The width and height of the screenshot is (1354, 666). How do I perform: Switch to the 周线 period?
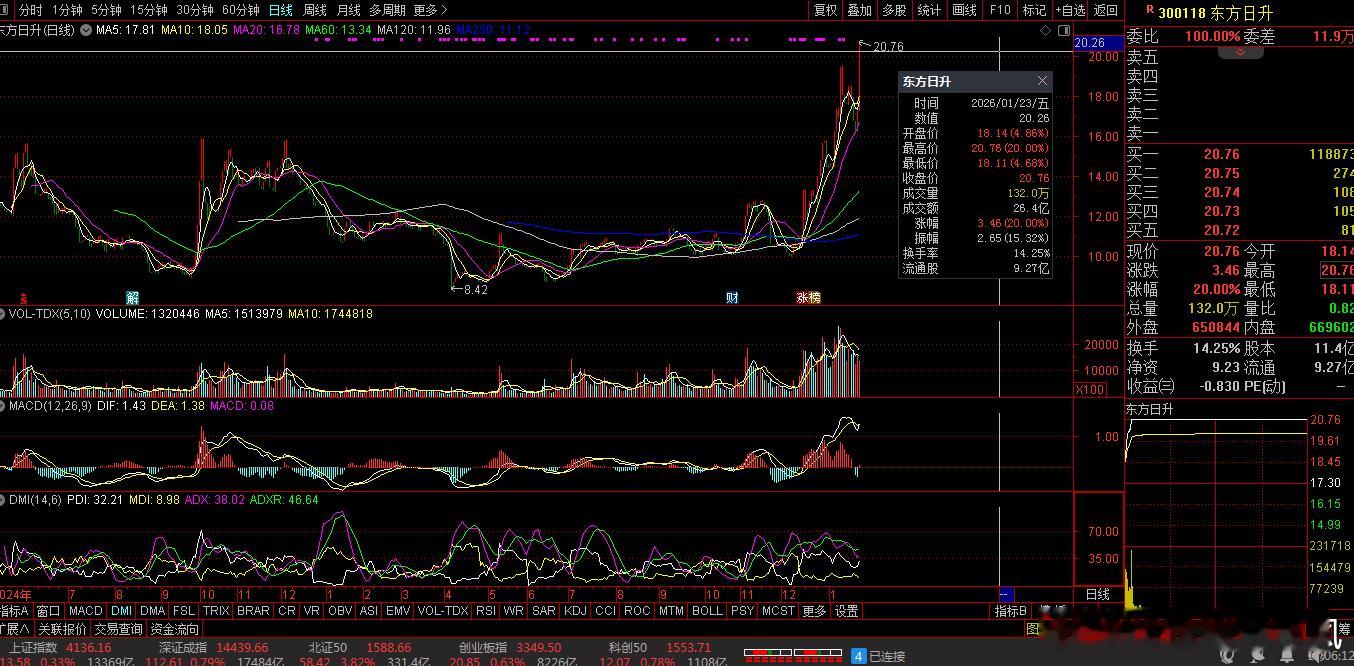tap(315, 10)
